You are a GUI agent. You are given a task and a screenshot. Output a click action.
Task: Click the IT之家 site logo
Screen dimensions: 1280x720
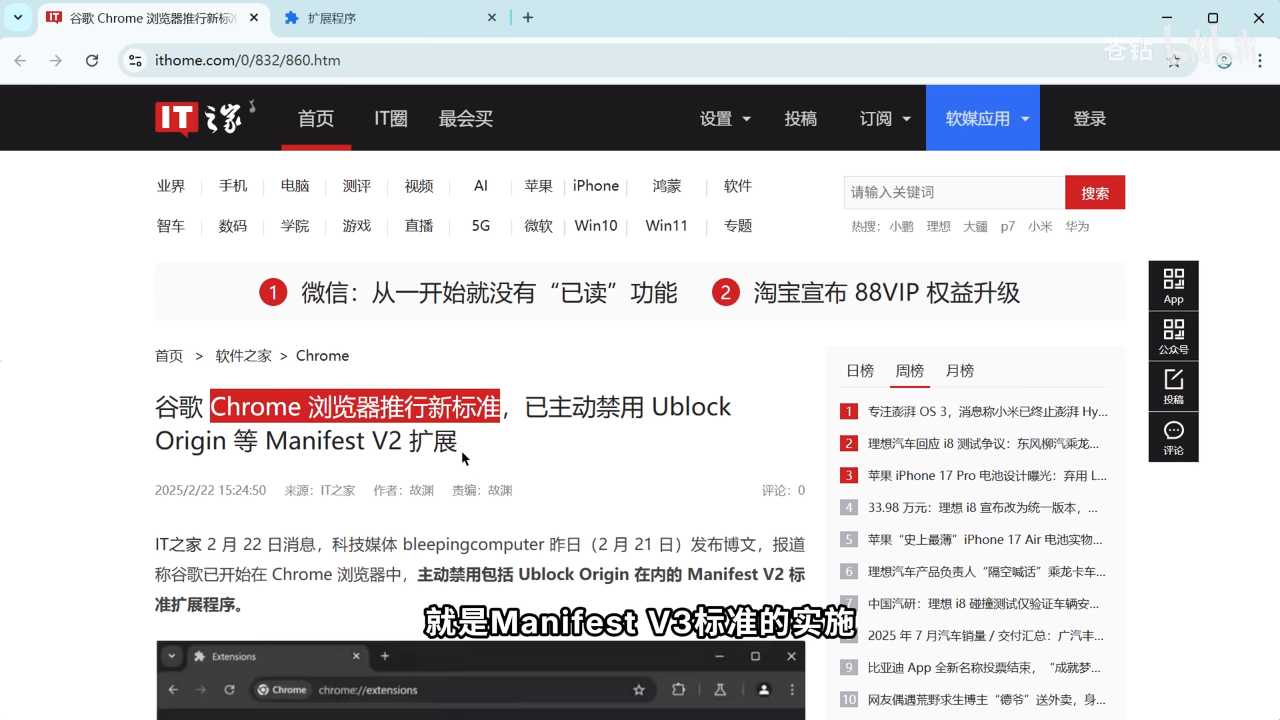[205, 118]
